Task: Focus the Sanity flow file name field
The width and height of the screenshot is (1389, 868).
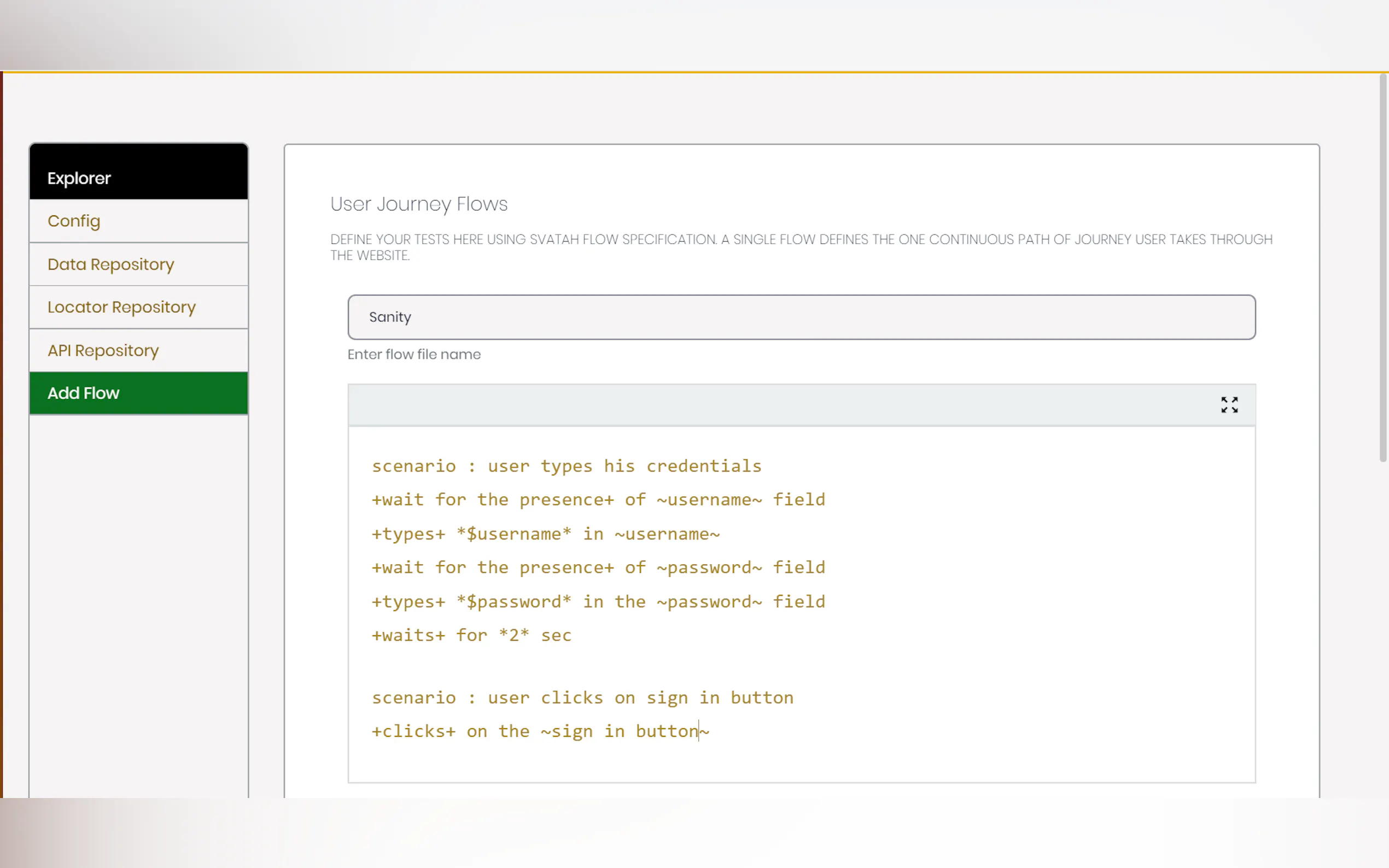Action: 801,317
